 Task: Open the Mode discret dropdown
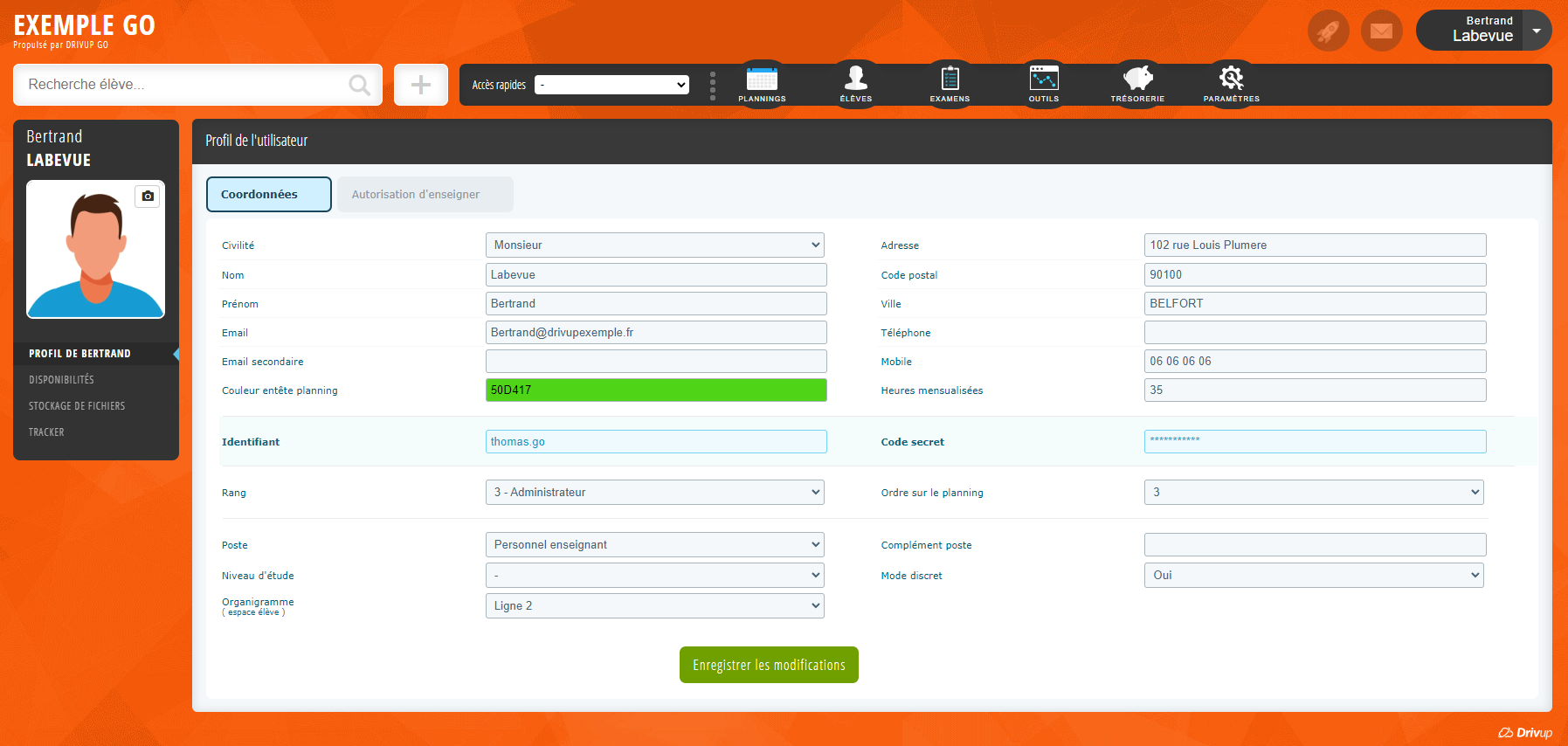point(1313,576)
